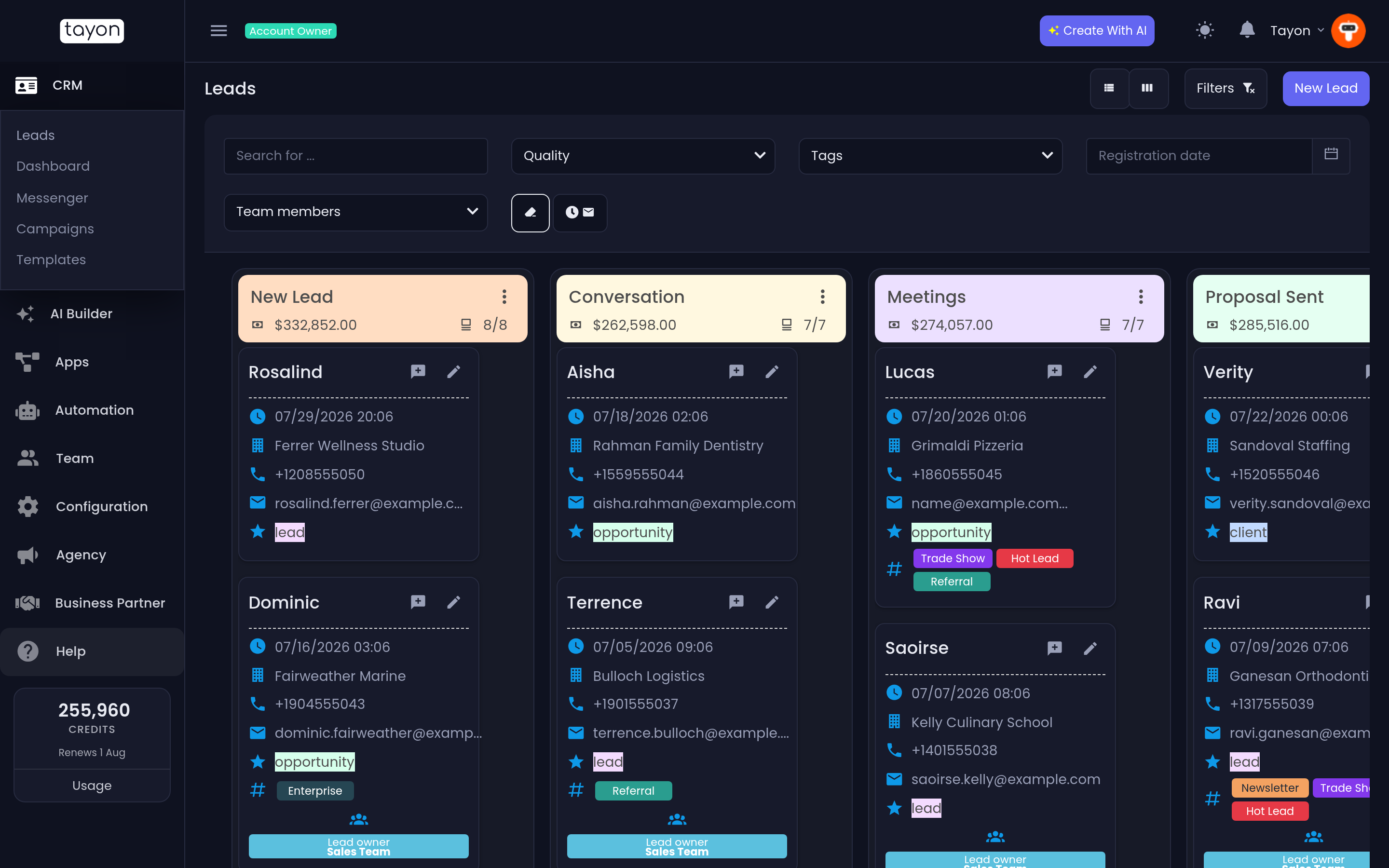Open the Filters panel

(x=1226, y=88)
